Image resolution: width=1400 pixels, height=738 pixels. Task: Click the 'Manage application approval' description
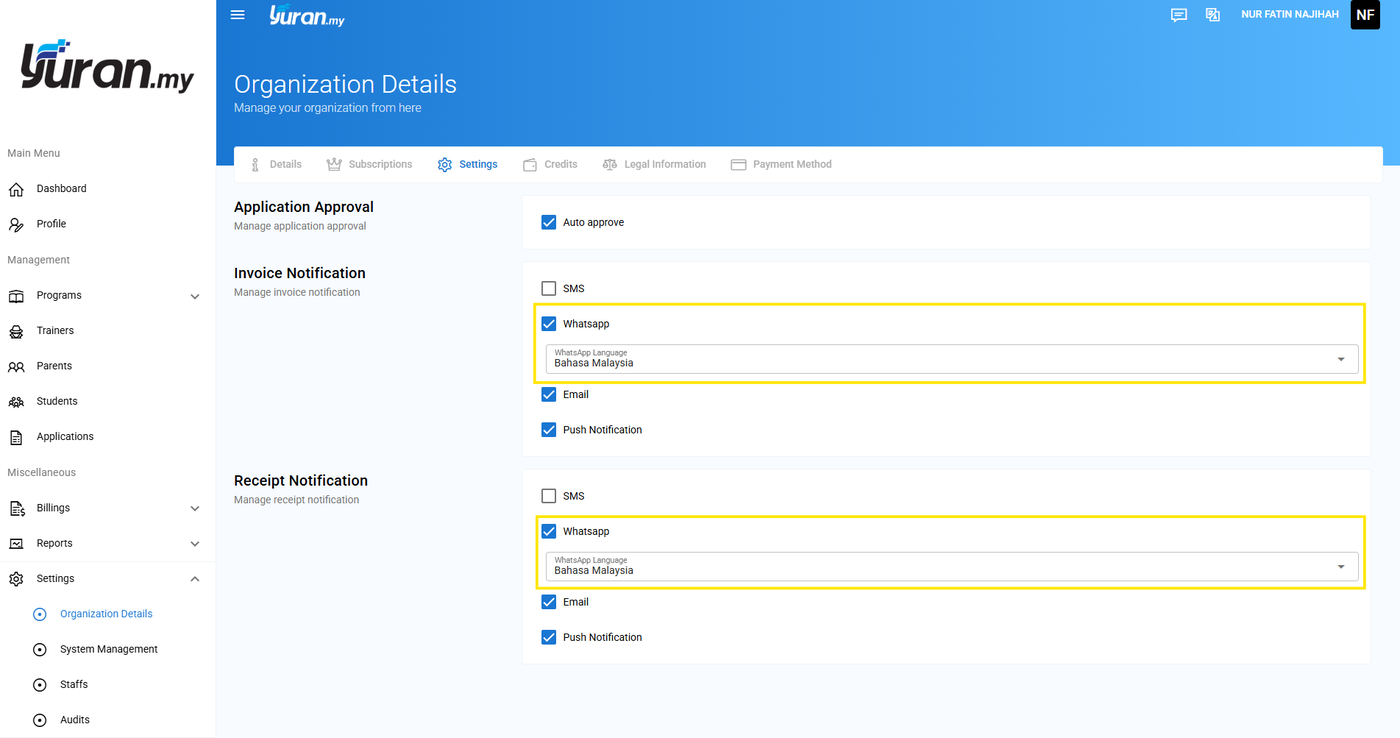pos(300,226)
